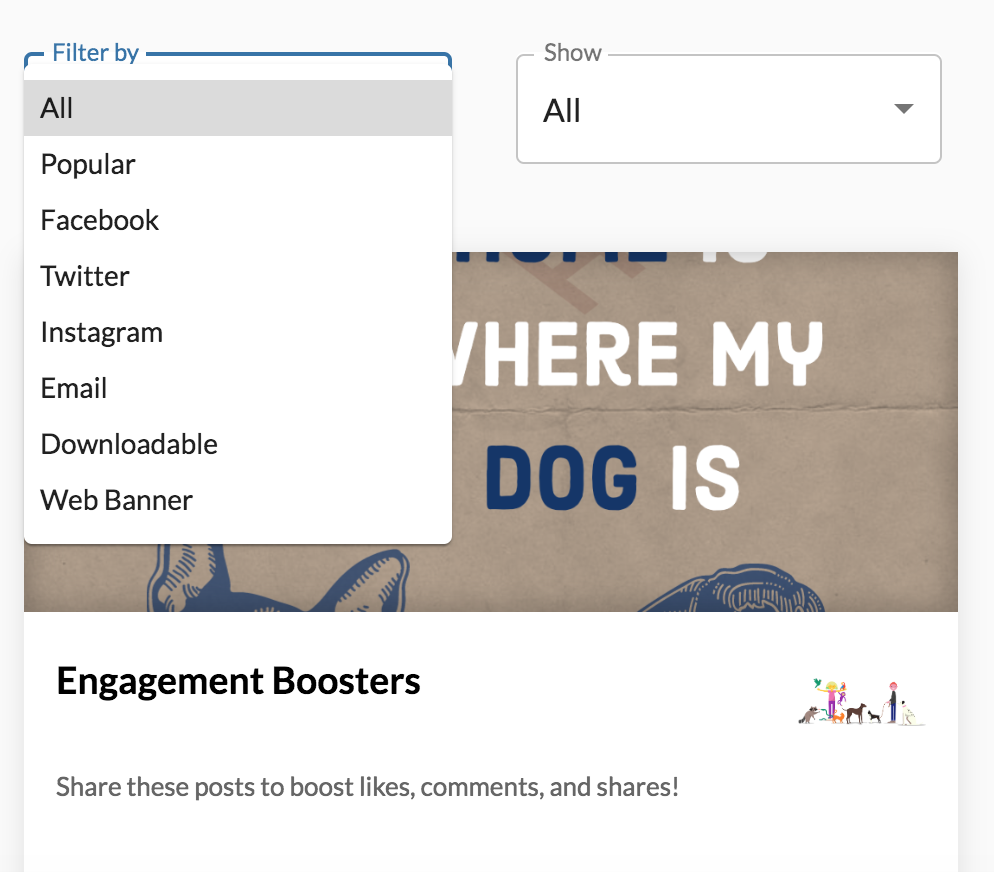The width and height of the screenshot is (994, 872).
Task: Click the Filter by field label
Action: coord(95,53)
